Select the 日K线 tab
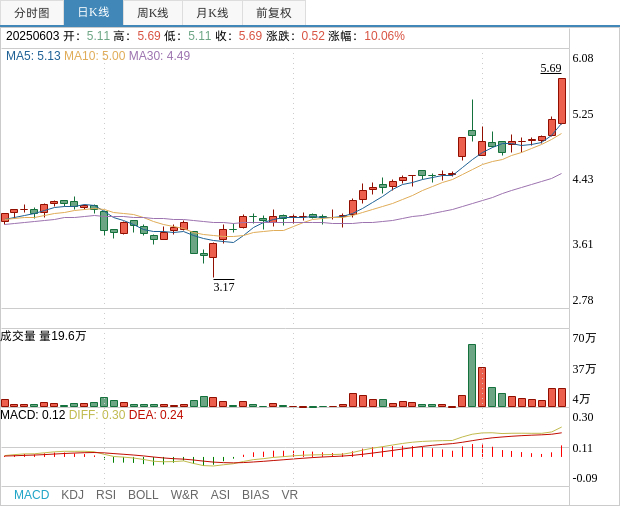This screenshot has width=620, height=506. tap(93, 13)
